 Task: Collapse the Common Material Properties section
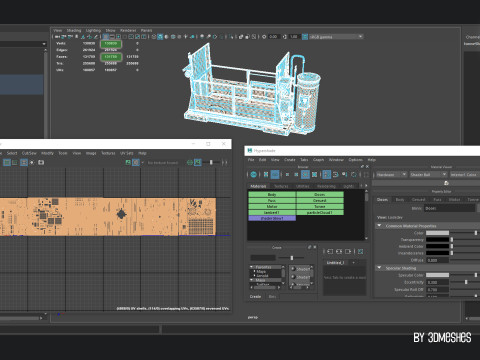[x=379, y=226]
